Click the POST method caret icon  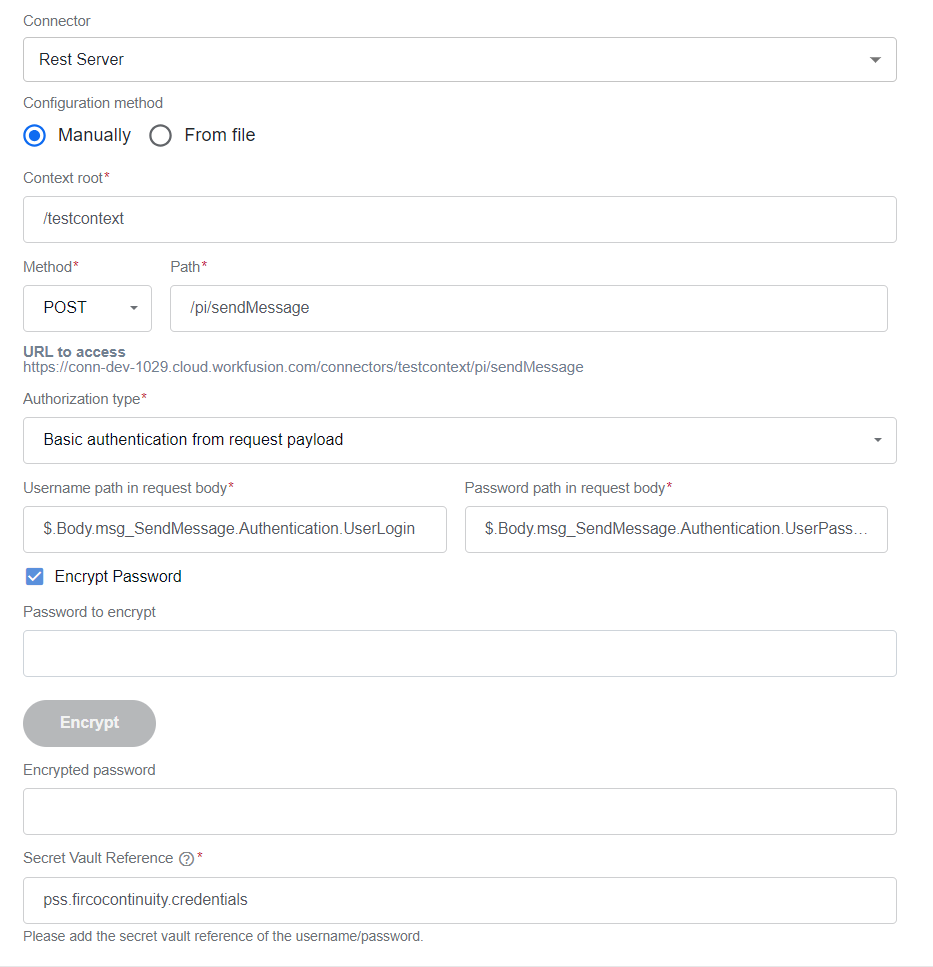[133, 308]
